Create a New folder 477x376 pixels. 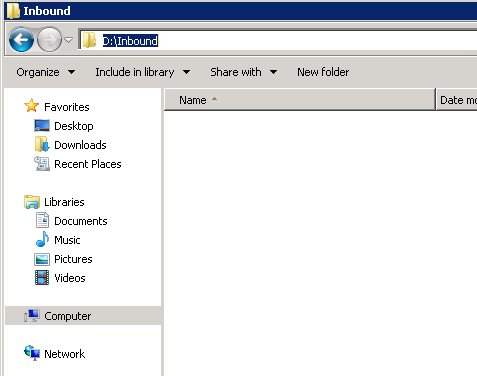pos(323,72)
